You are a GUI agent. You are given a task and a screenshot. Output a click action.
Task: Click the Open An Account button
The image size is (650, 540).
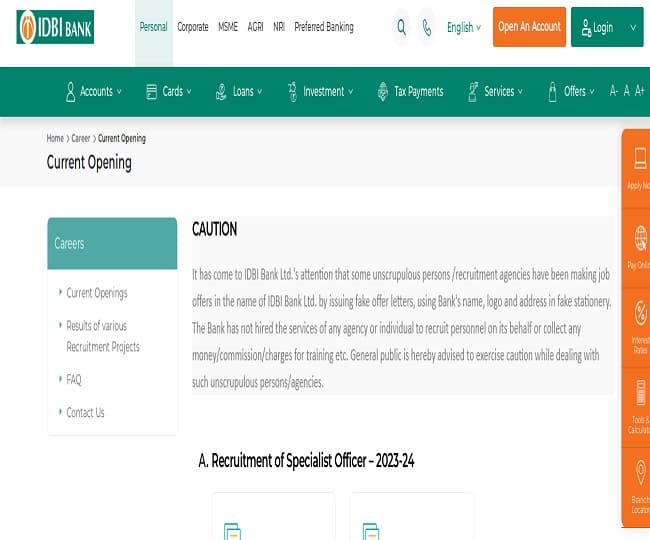(x=529, y=27)
